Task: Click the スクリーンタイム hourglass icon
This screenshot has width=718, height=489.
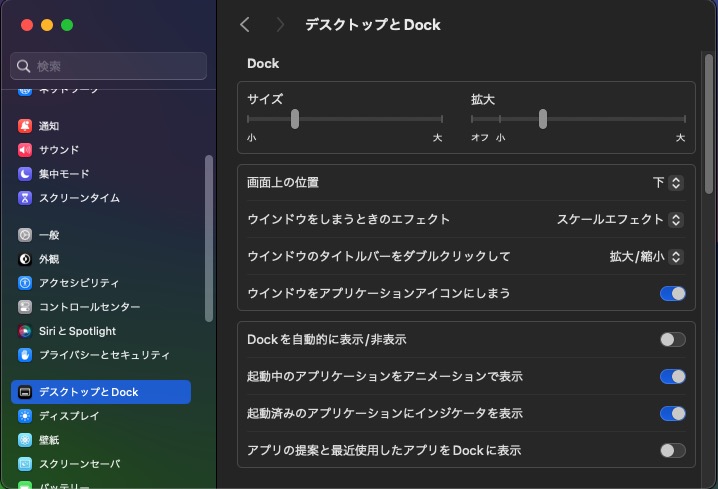Action: pyautogui.click(x=25, y=198)
